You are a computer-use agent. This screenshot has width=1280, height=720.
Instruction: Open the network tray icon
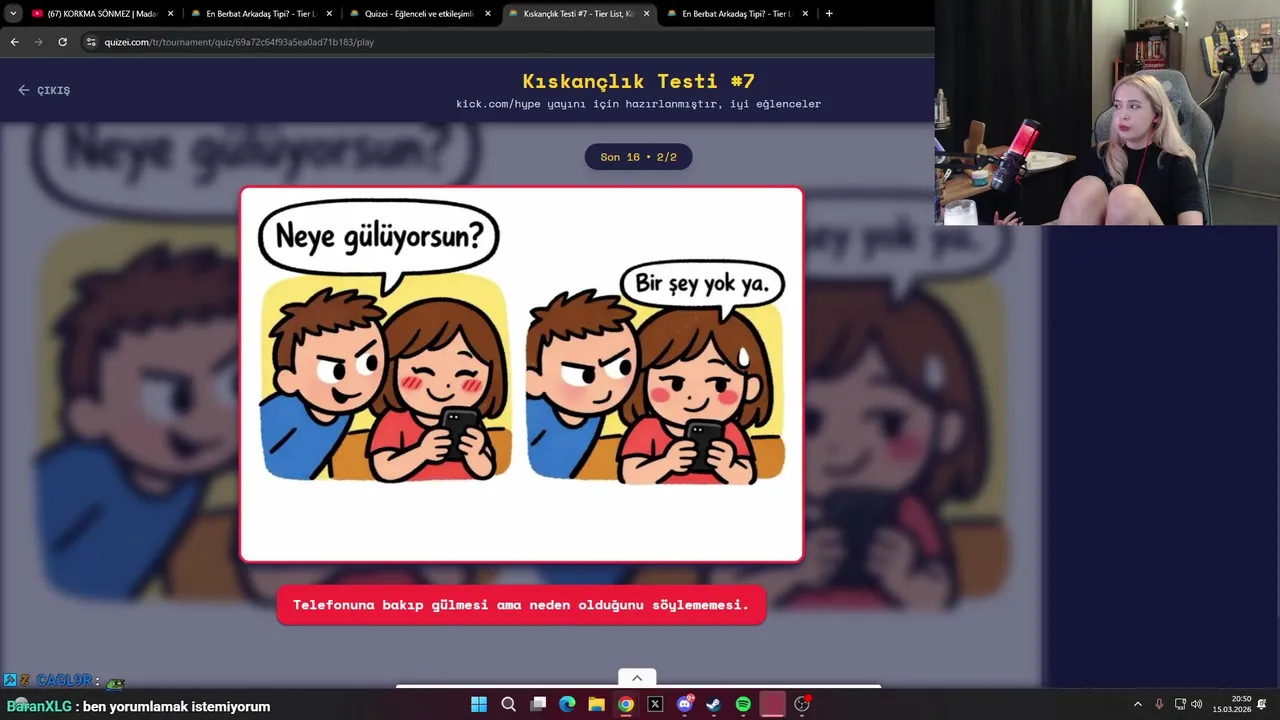pos(1180,704)
